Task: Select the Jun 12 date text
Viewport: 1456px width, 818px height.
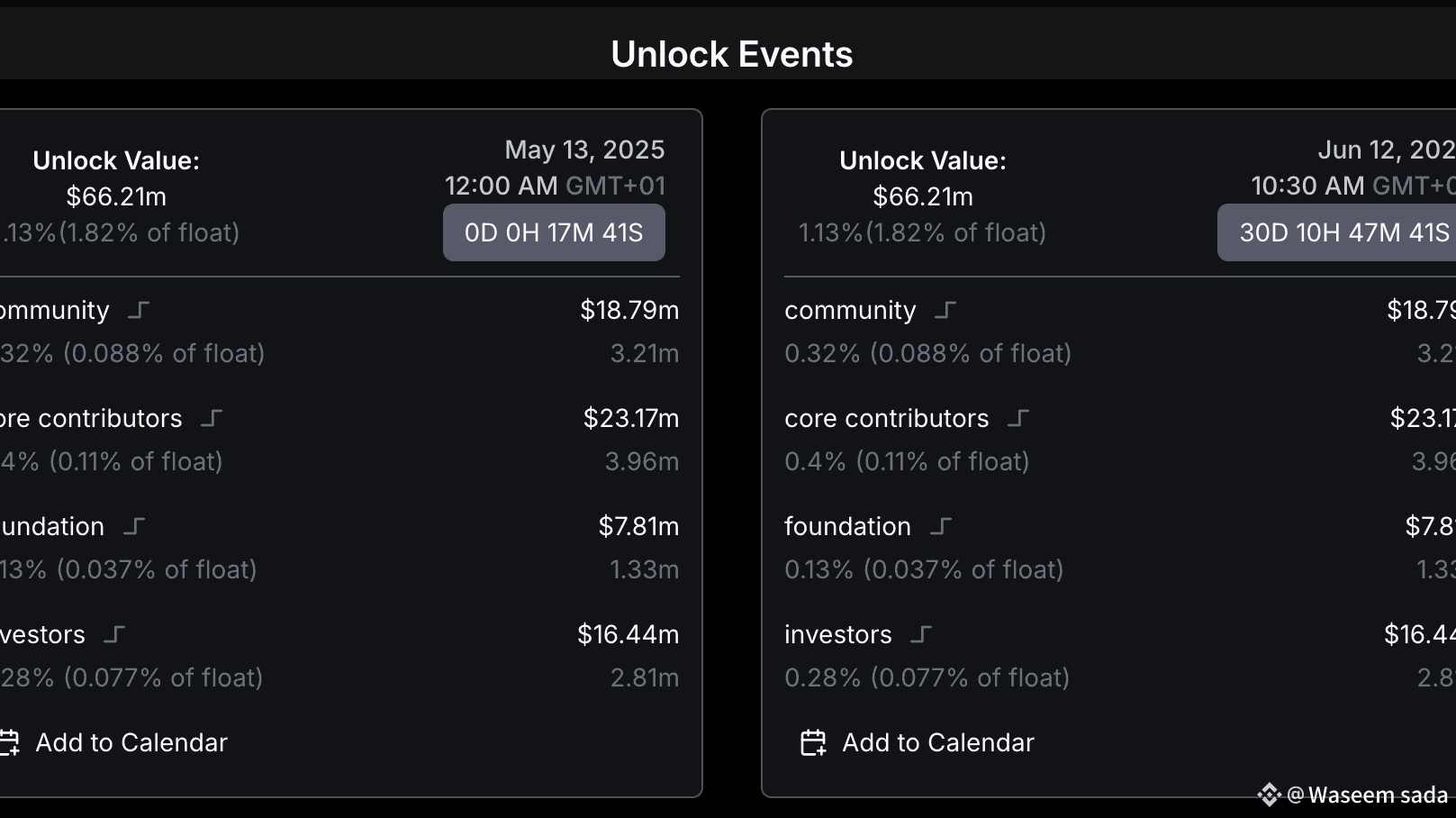Action: [x=1386, y=150]
